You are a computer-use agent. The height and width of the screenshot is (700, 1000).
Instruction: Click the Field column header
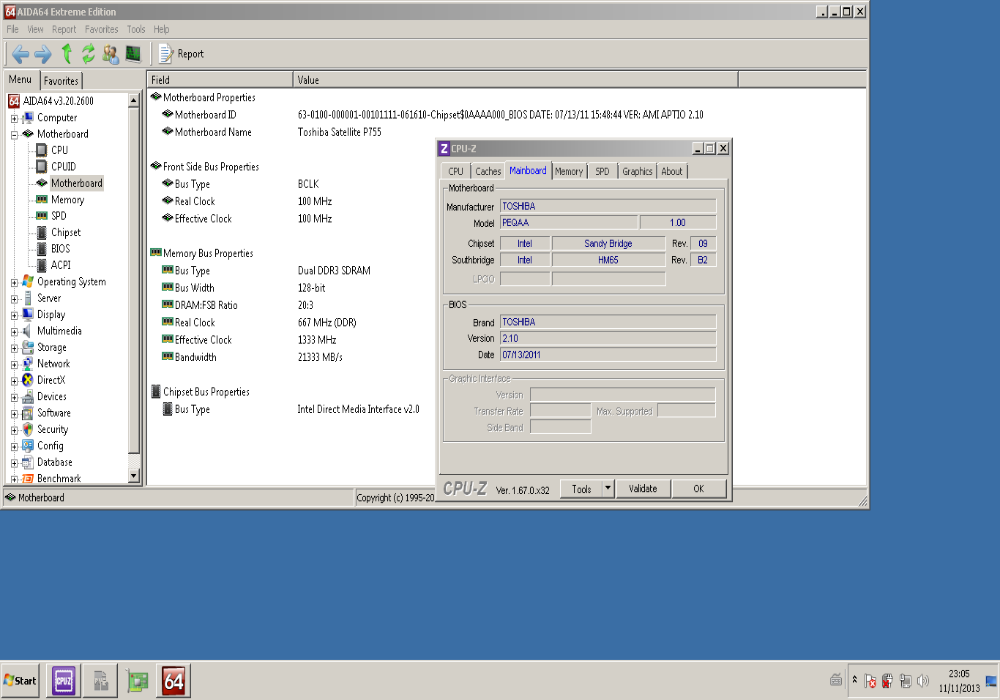click(220, 80)
